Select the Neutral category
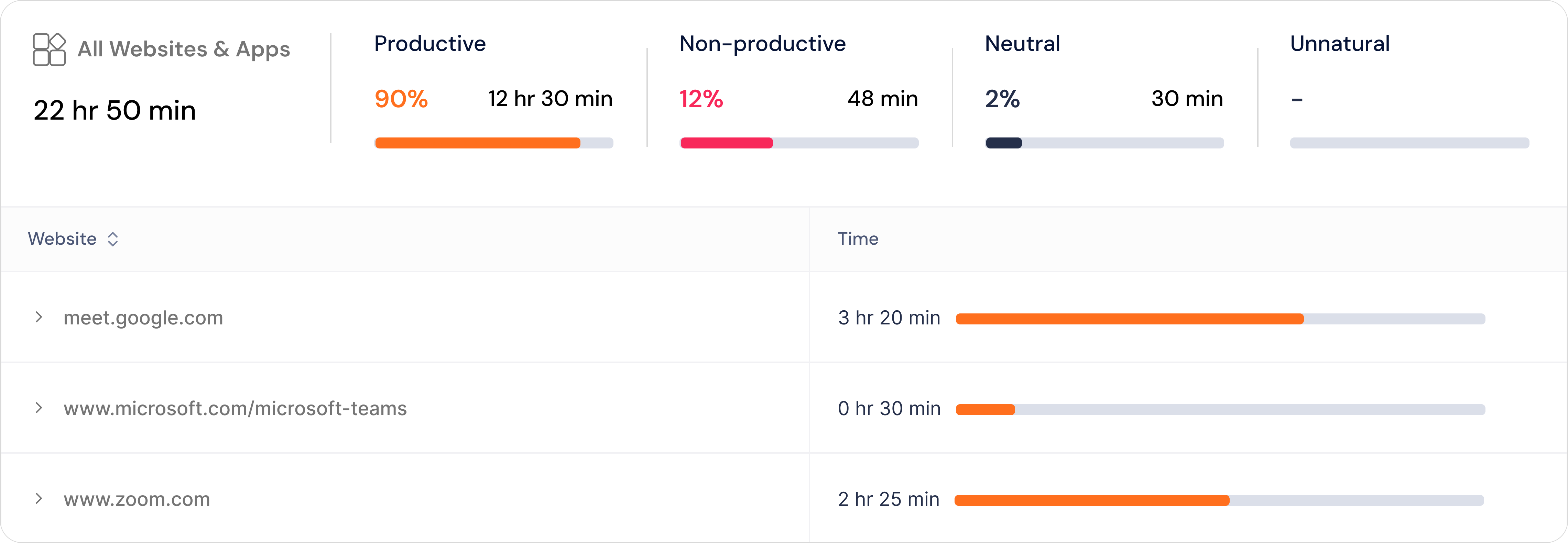The height and width of the screenshot is (543, 1568). point(1022,44)
